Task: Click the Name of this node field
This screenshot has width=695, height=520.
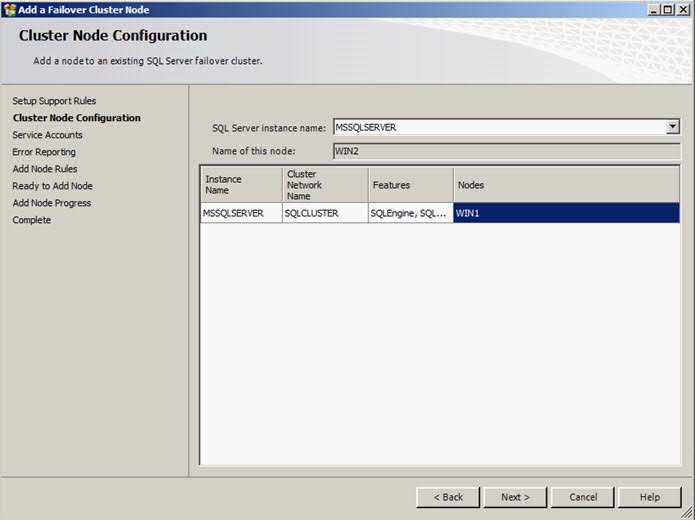Action: pyautogui.click(x=507, y=151)
